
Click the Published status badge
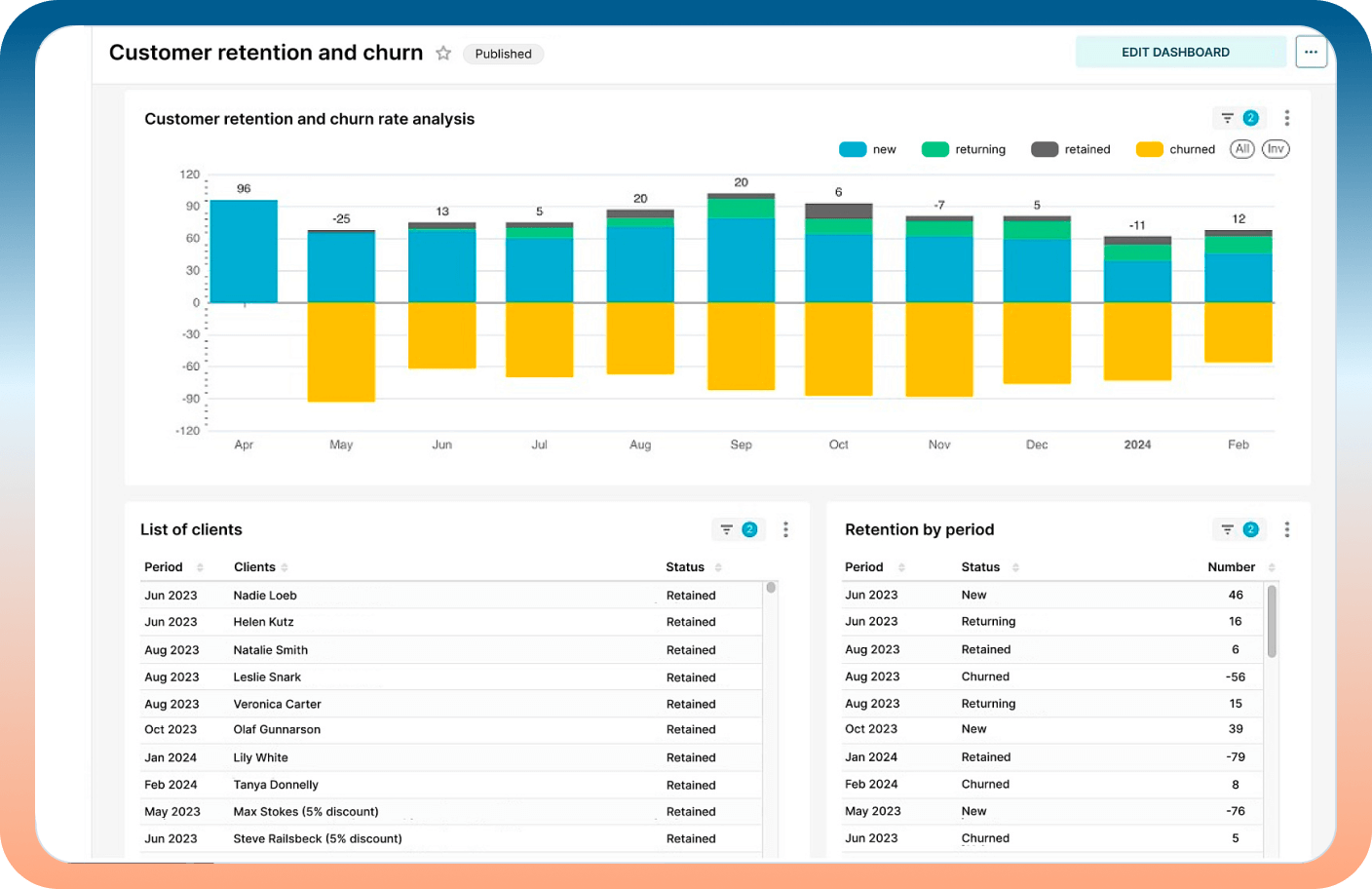(x=503, y=54)
